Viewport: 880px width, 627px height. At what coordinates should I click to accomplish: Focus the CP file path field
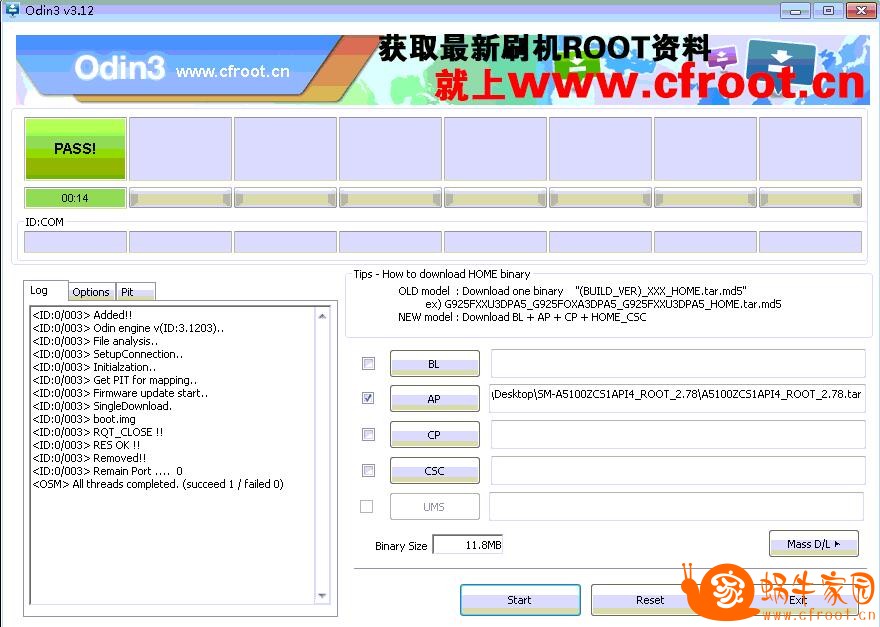coord(677,434)
